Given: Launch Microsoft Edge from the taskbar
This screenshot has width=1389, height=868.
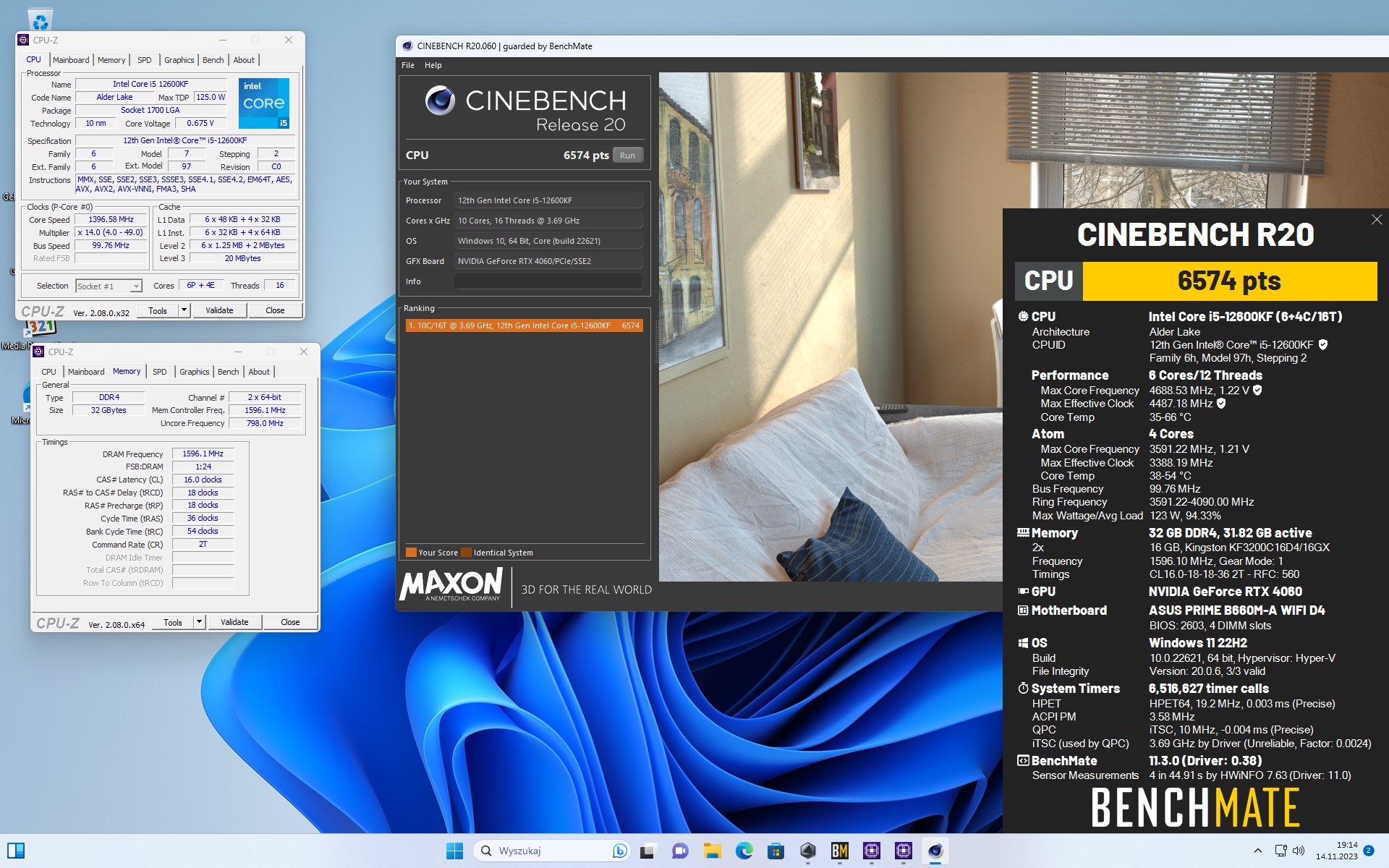Looking at the screenshot, I should (x=744, y=851).
